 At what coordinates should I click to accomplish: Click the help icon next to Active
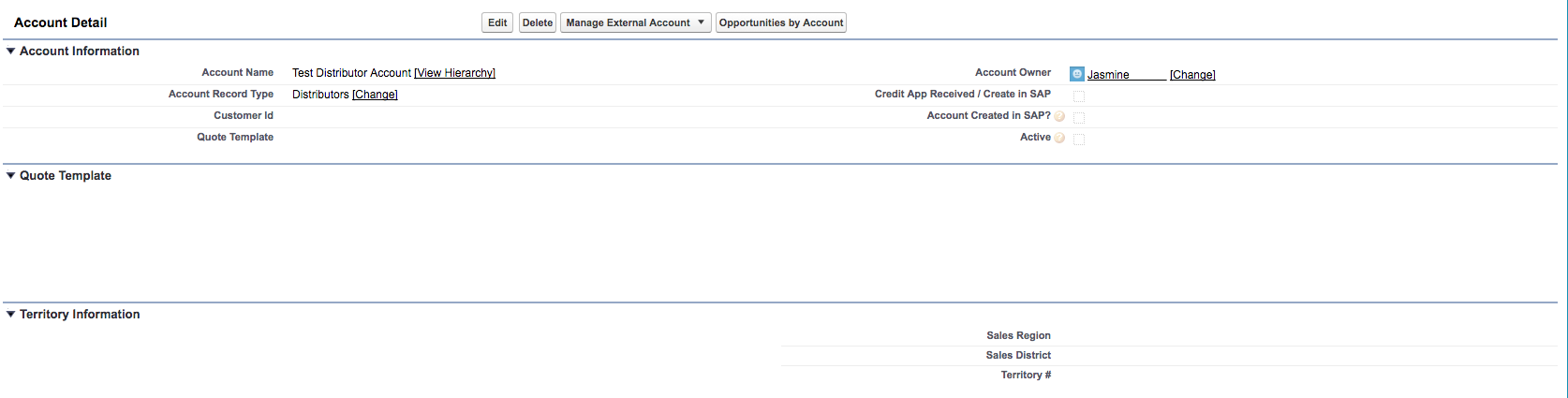coord(1059,139)
